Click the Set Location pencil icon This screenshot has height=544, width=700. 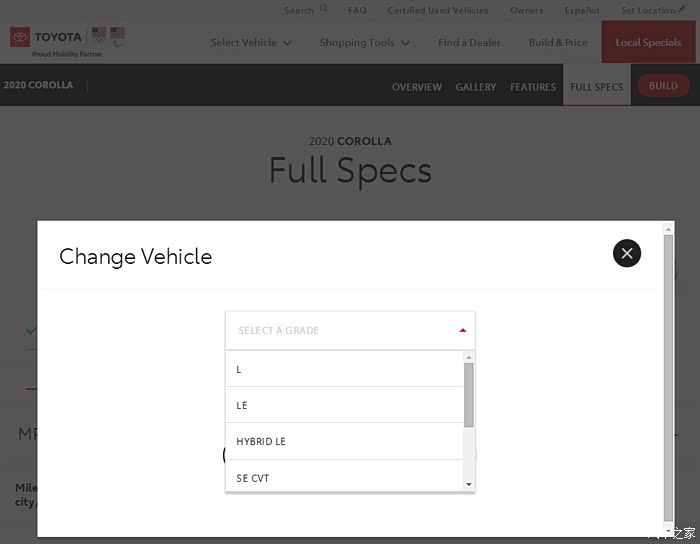click(681, 9)
